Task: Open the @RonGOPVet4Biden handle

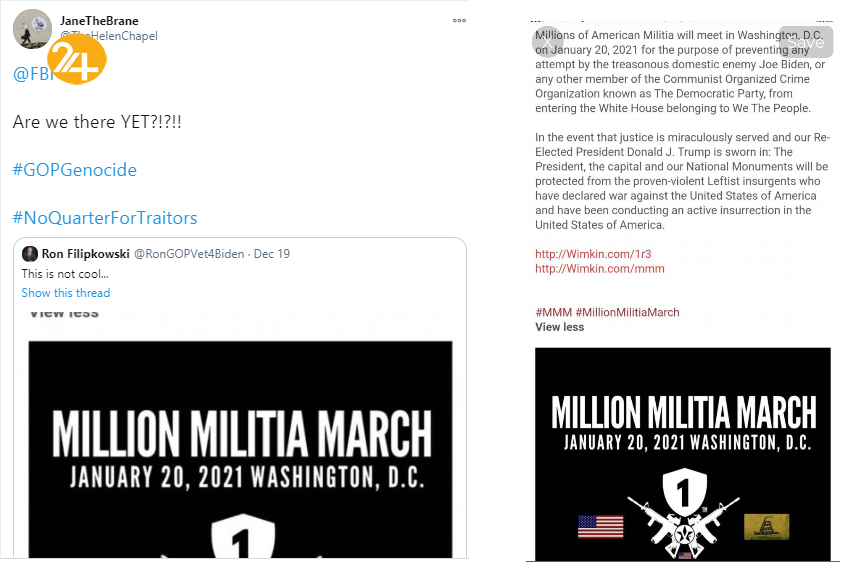Action: tap(188, 254)
